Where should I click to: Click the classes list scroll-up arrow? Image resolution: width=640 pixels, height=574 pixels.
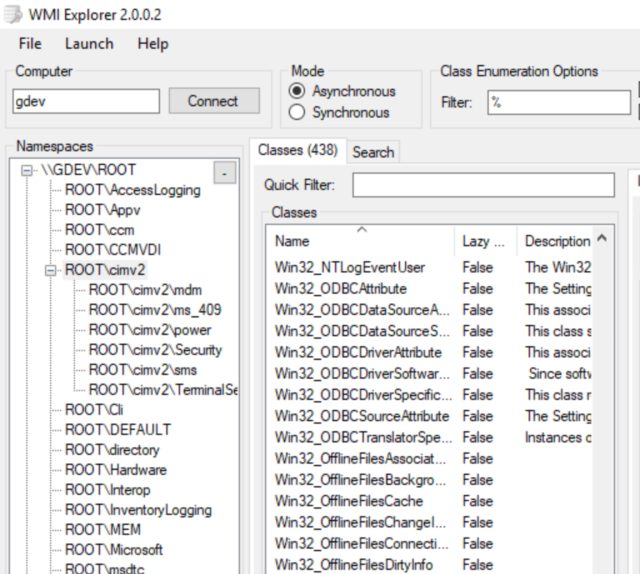602,238
